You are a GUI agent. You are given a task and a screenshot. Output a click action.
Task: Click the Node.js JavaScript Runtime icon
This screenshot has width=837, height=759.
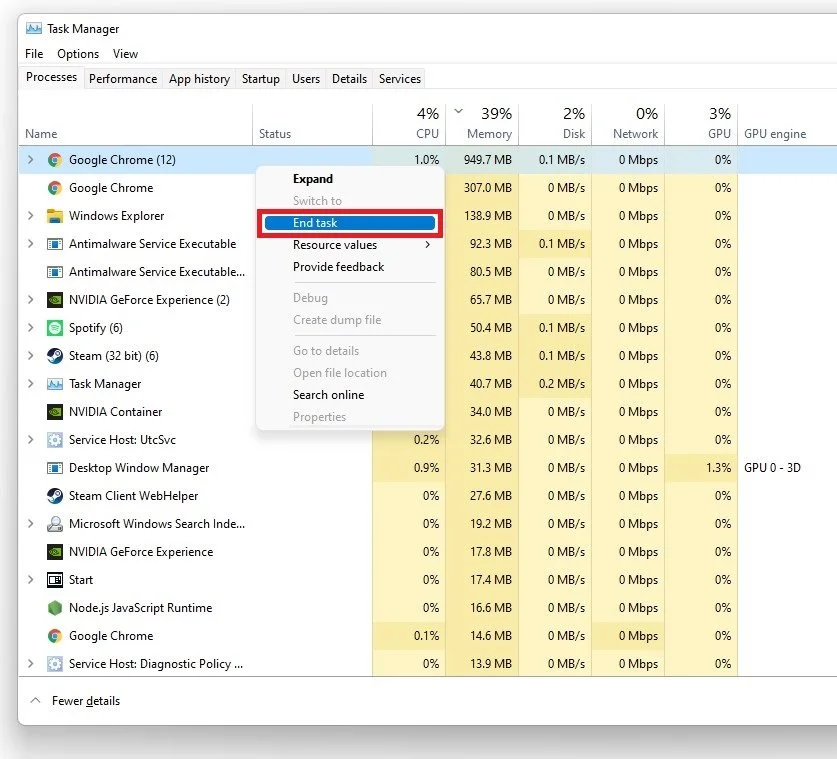[x=54, y=607]
